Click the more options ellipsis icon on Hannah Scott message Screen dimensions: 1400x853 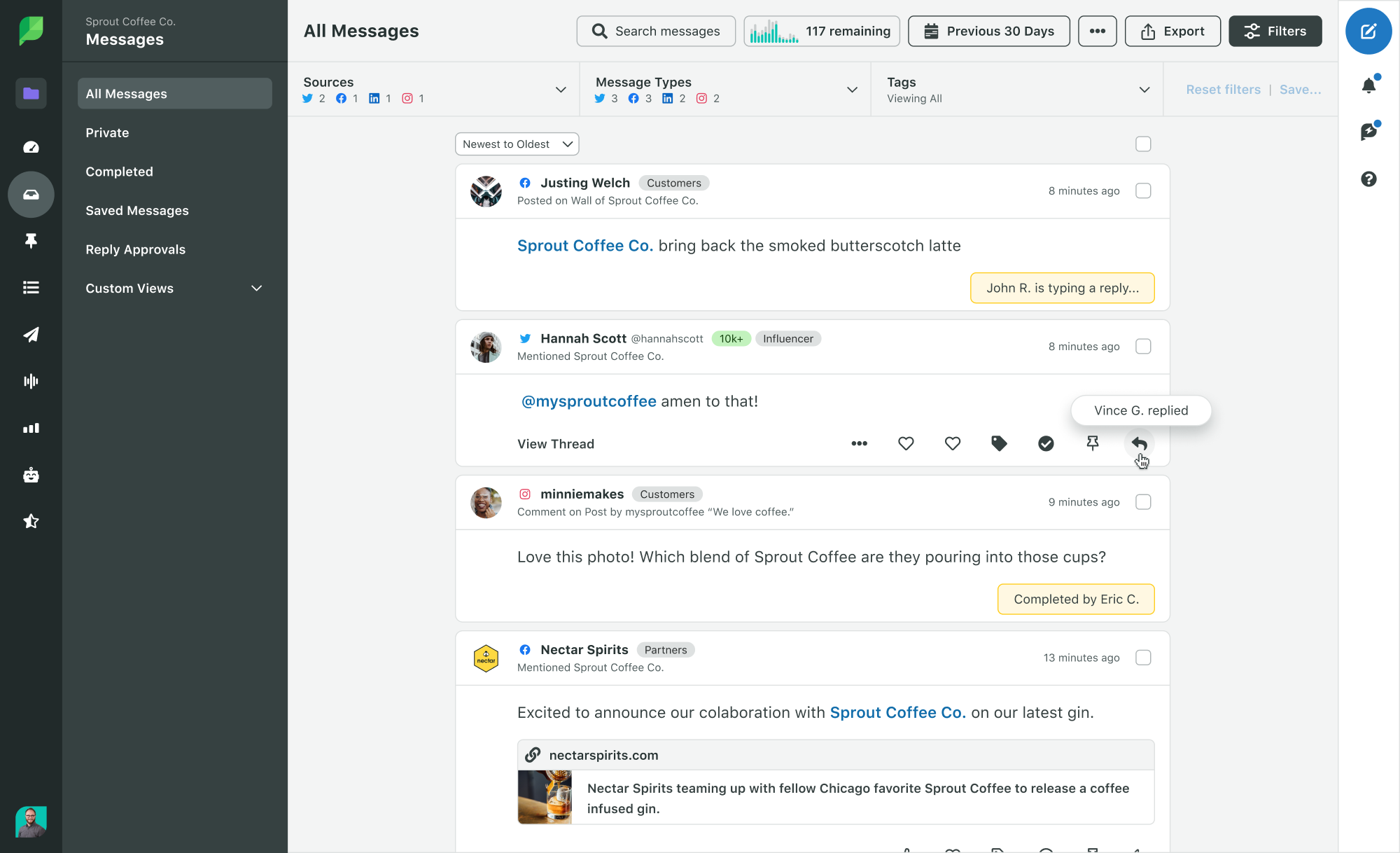point(858,443)
